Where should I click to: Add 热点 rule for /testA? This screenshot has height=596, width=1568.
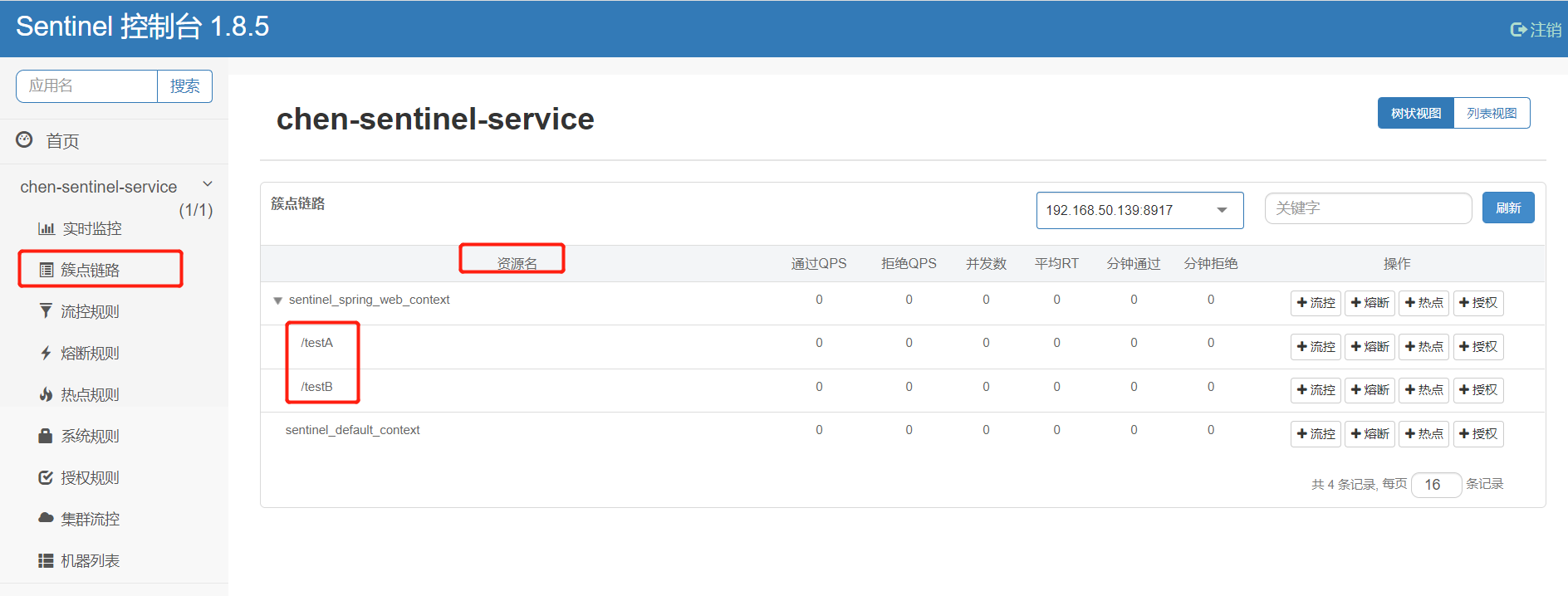click(x=1423, y=347)
